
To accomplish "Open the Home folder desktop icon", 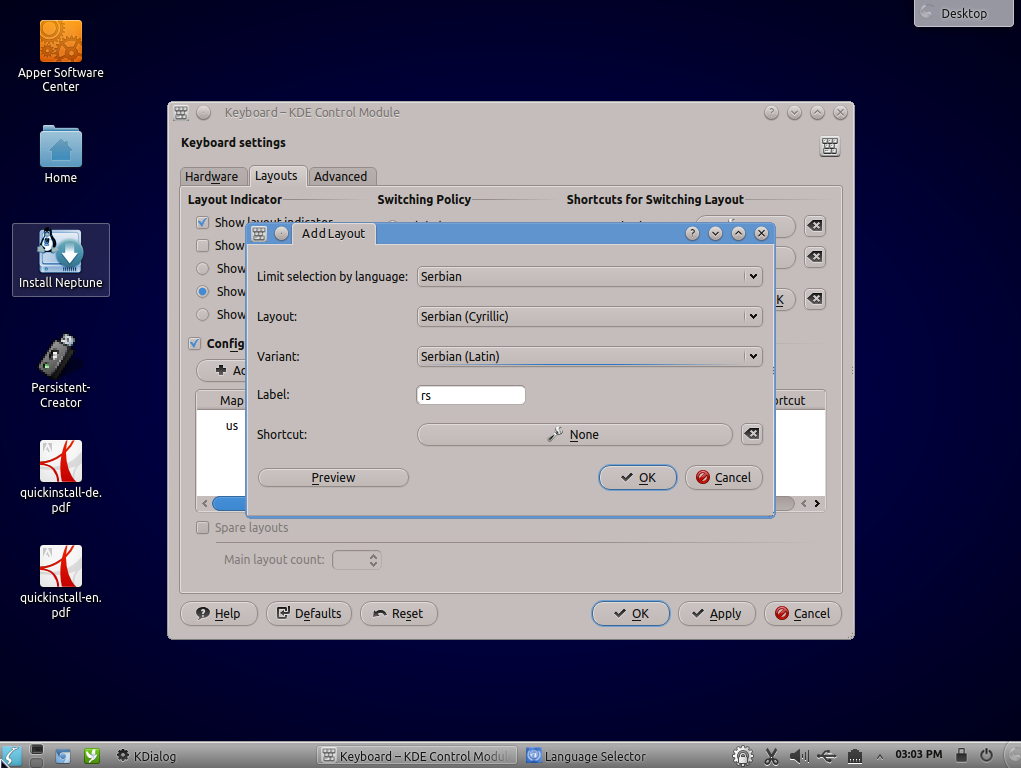I will [61, 154].
